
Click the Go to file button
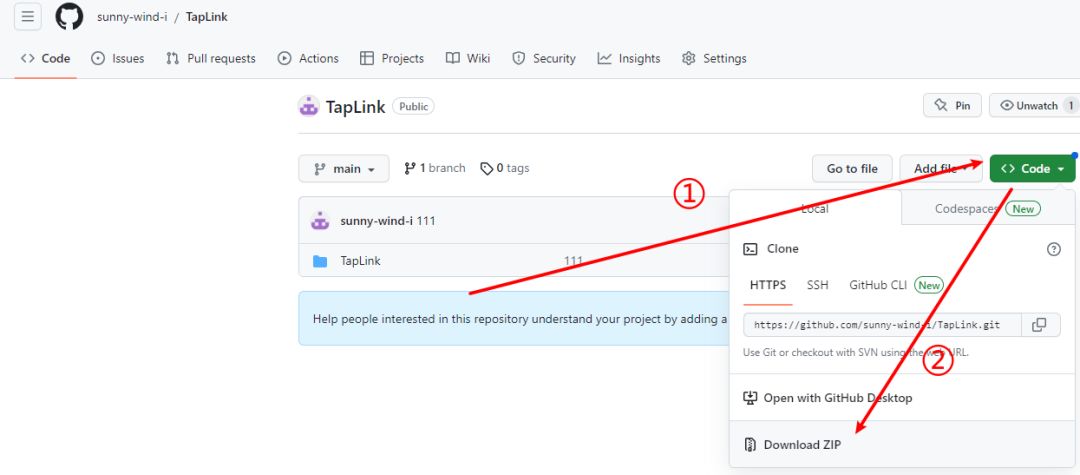852,169
